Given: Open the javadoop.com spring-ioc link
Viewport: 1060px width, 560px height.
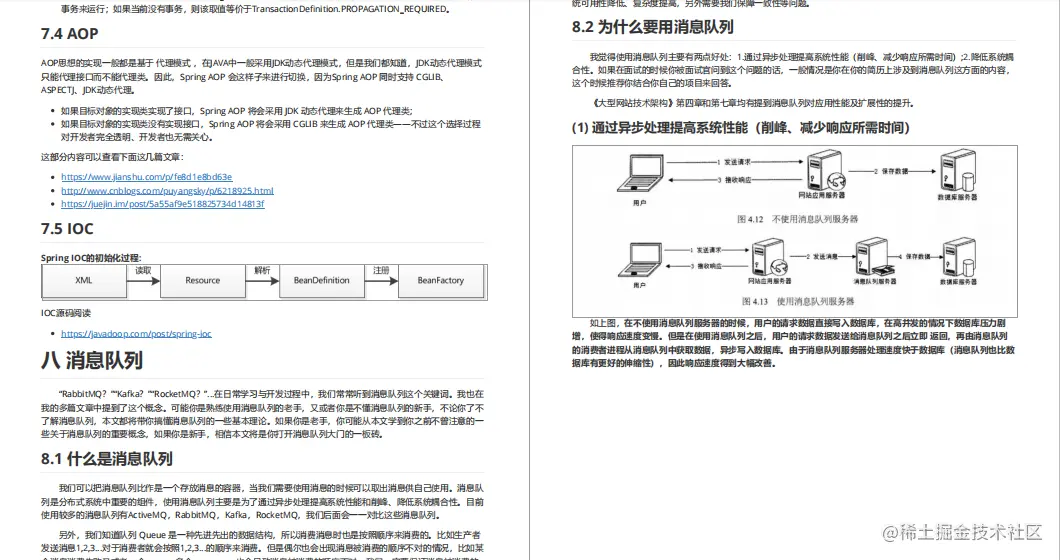Looking at the screenshot, I should [x=136, y=333].
